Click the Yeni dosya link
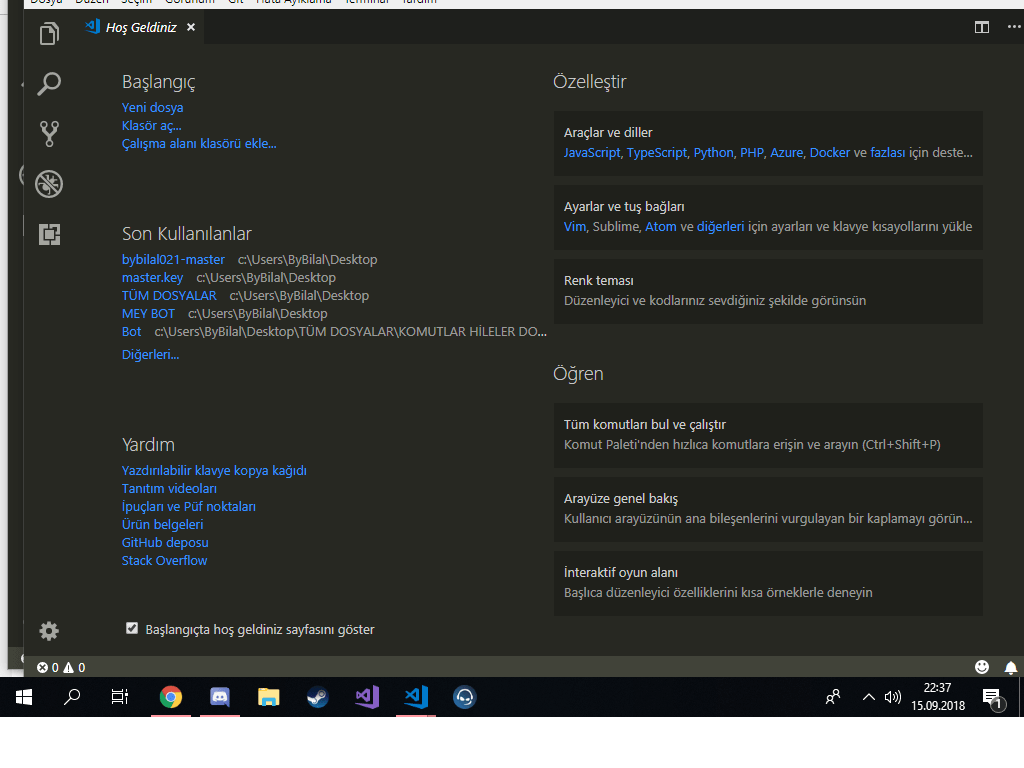This screenshot has width=1024, height=768. tap(152, 108)
